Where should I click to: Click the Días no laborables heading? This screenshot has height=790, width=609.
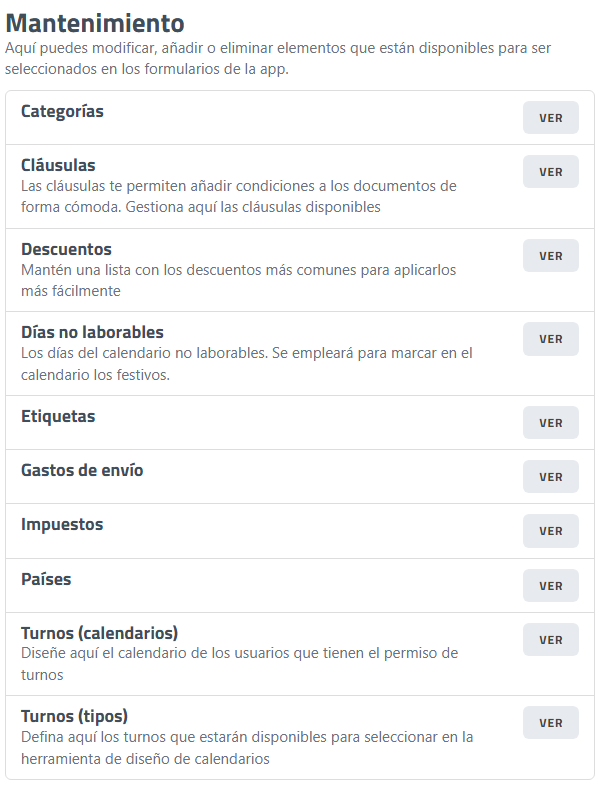coord(92,332)
